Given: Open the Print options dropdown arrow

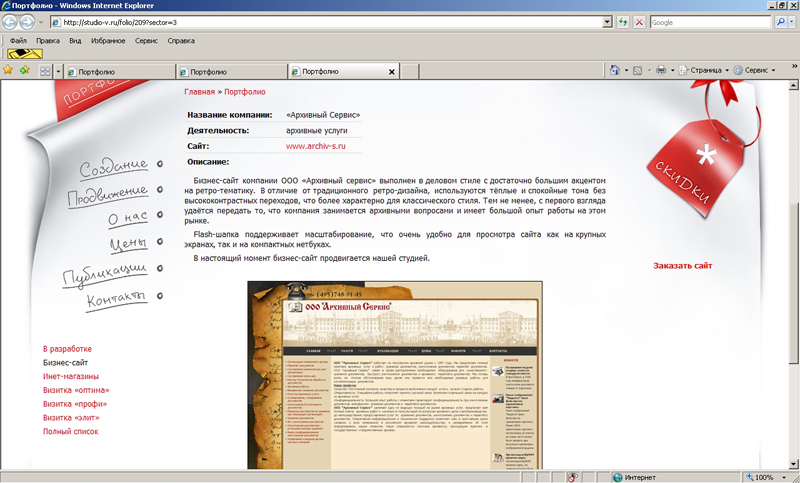Looking at the screenshot, I should [672, 70].
